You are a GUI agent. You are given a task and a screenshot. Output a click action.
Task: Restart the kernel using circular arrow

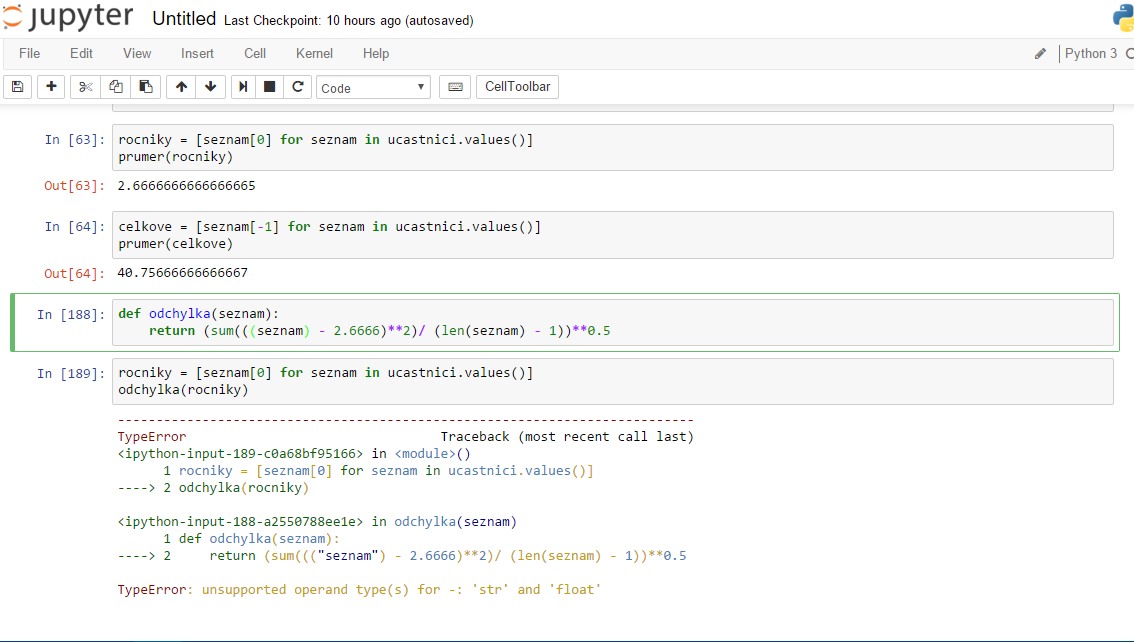pyautogui.click(x=297, y=87)
